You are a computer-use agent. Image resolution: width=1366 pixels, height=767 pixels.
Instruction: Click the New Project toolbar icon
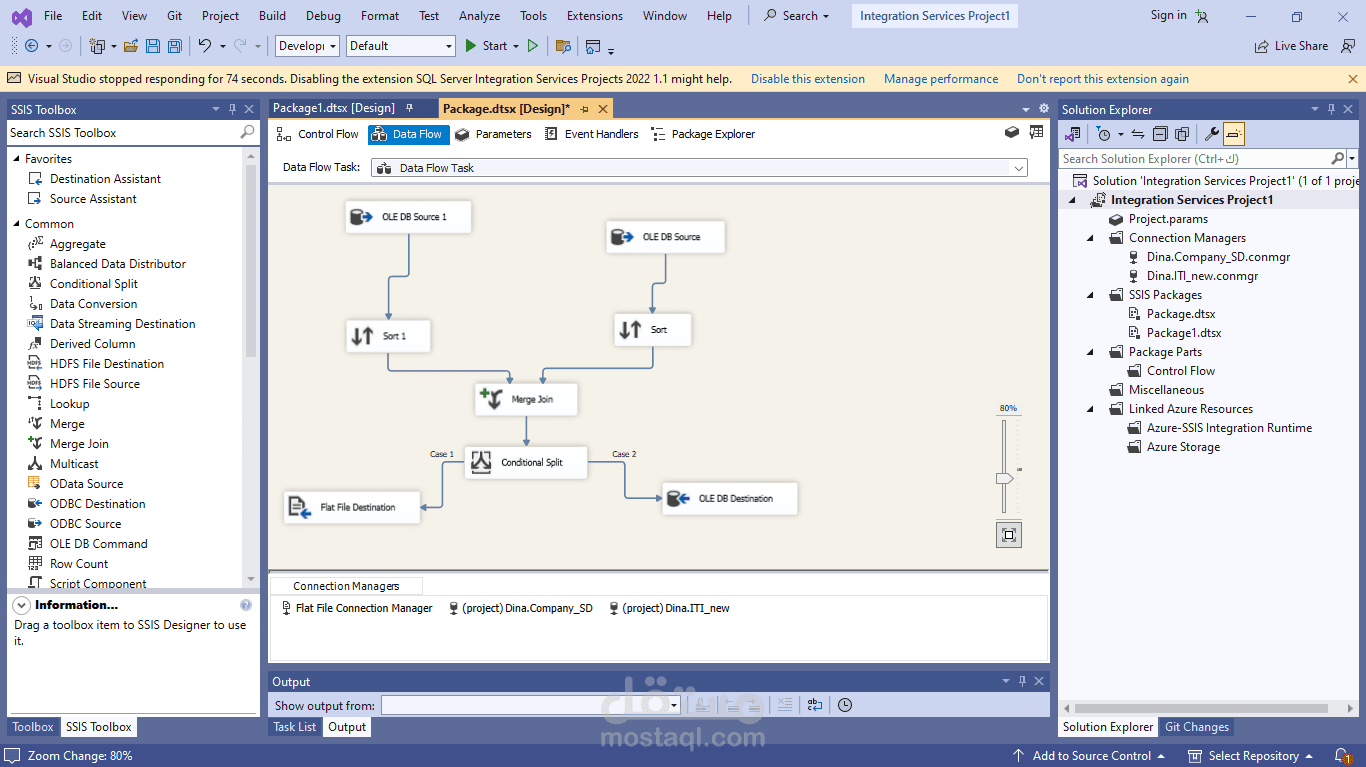point(97,46)
